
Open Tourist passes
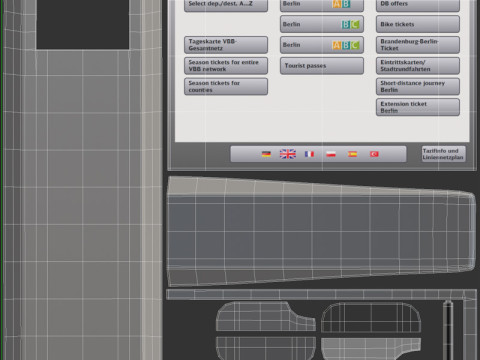pos(322,66)
